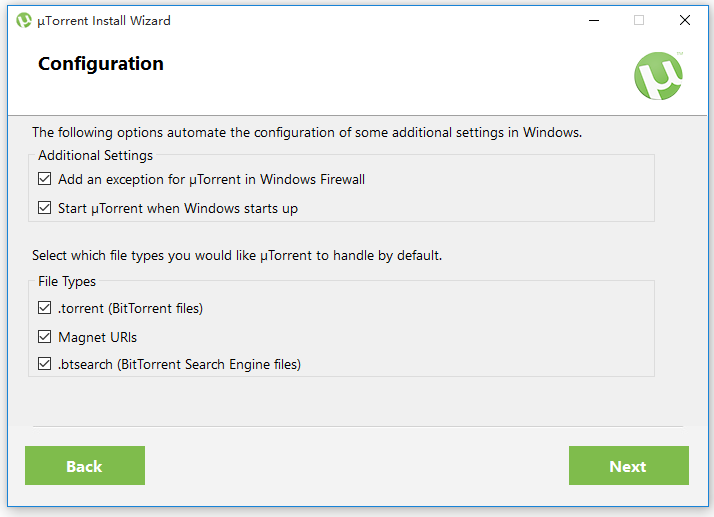Go back with the Back button
The image size is (714, 517).
85,466
